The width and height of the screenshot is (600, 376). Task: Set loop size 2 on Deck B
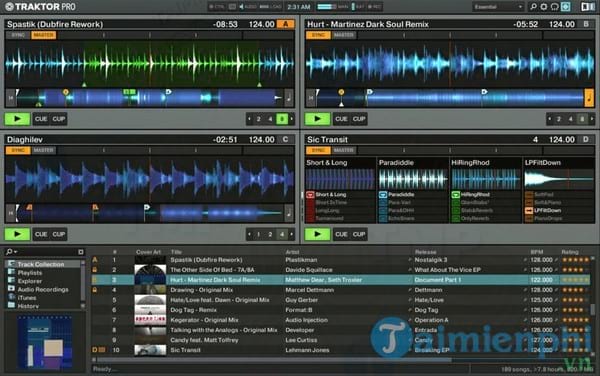point(559,119)
